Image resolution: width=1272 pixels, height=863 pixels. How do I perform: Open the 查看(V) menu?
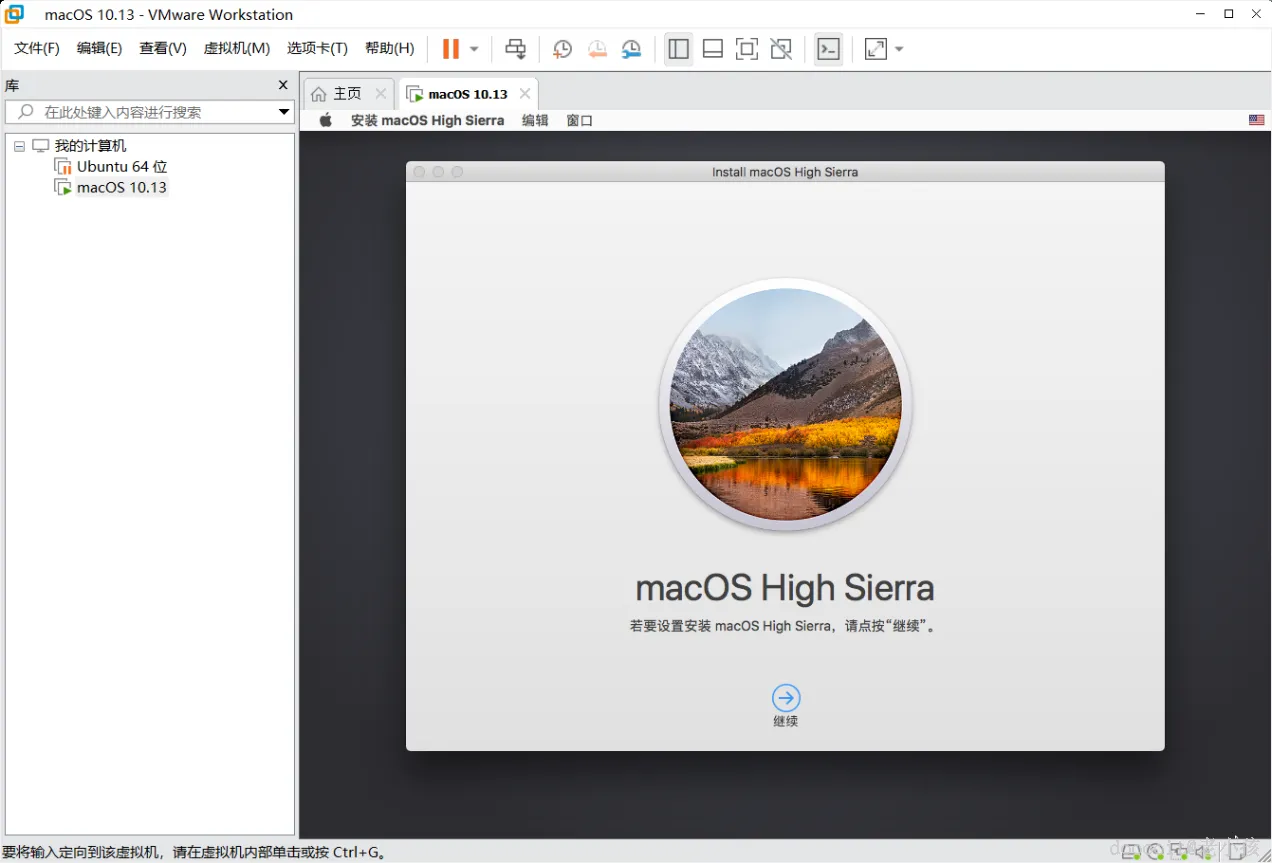pos(163,48)
